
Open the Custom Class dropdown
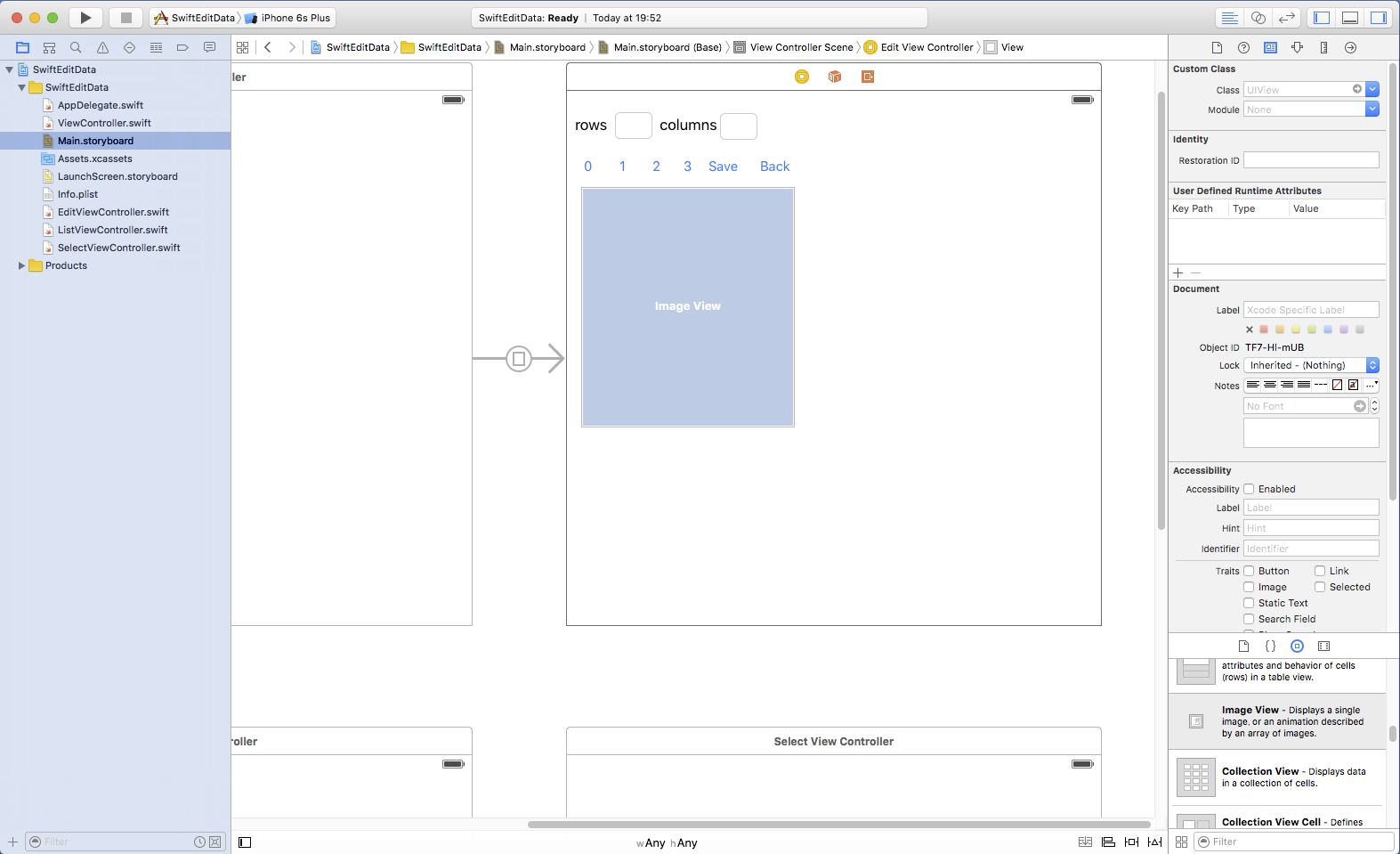click(1372, 89)
